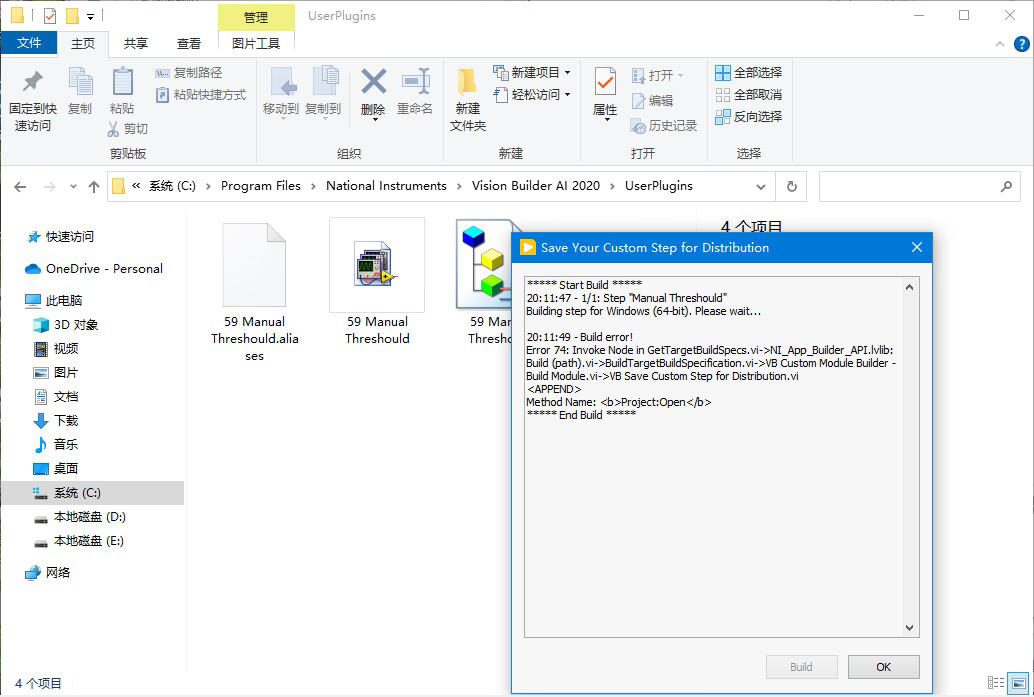Open the View ribbon tab
The height and width of the screenshot is (697, 1034).
point(189,44)
